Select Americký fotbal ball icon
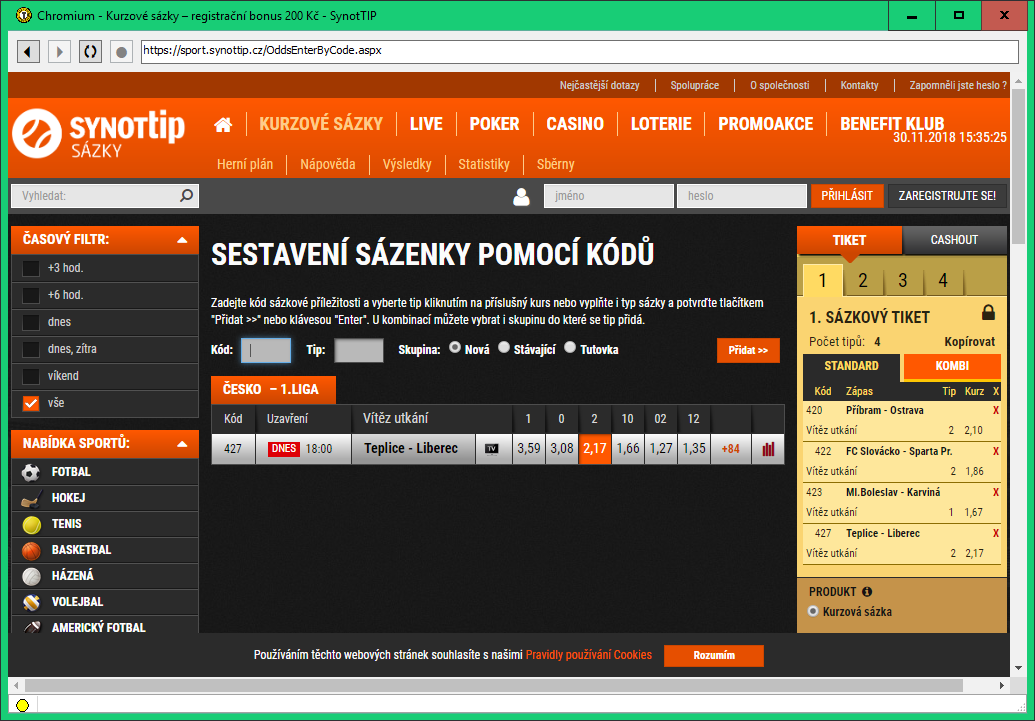1035x721 pixels. pyautogui.click(x=31, y=627)
